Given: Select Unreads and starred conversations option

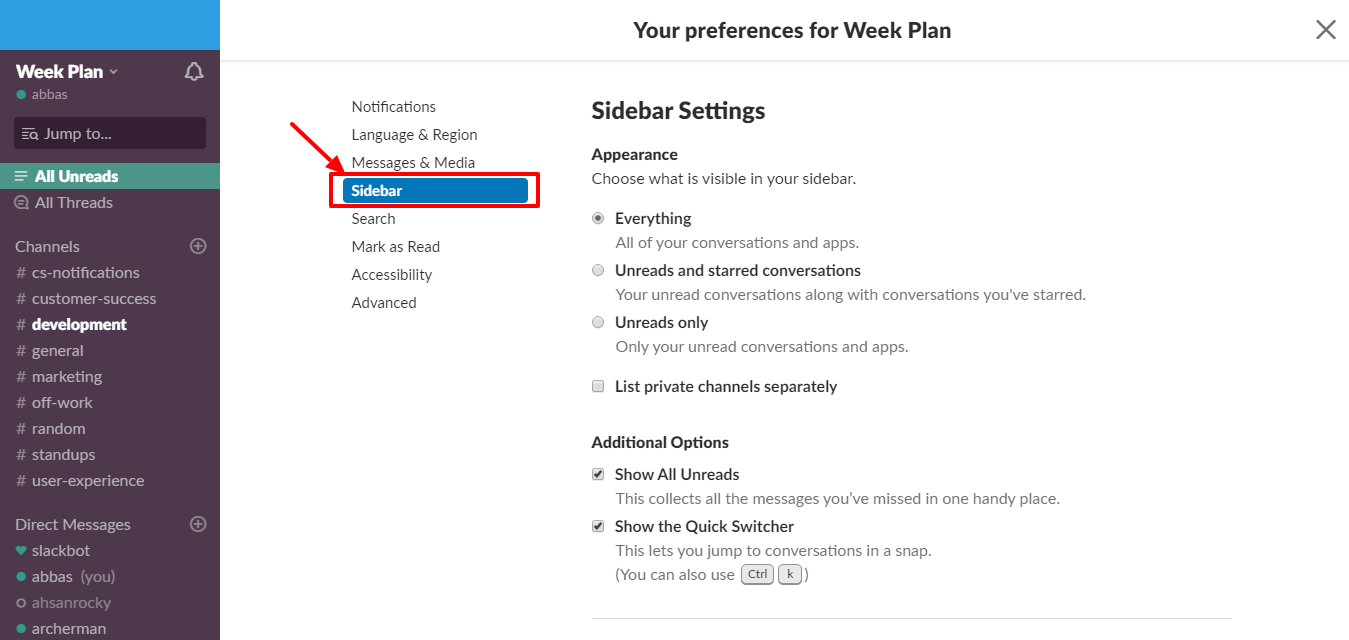Looking at the screenshot, I should pyautogui.click(x=597, y=270).
